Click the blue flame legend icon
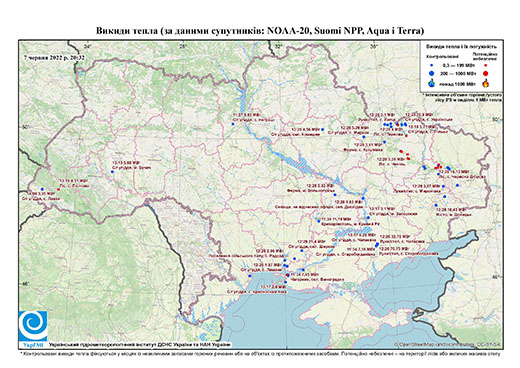 [x=432, y=83]
